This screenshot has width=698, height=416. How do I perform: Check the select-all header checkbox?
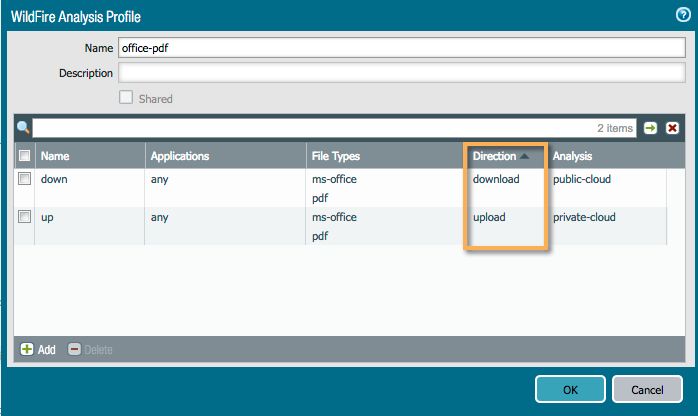pyautogui.click(x=25, y=156)
